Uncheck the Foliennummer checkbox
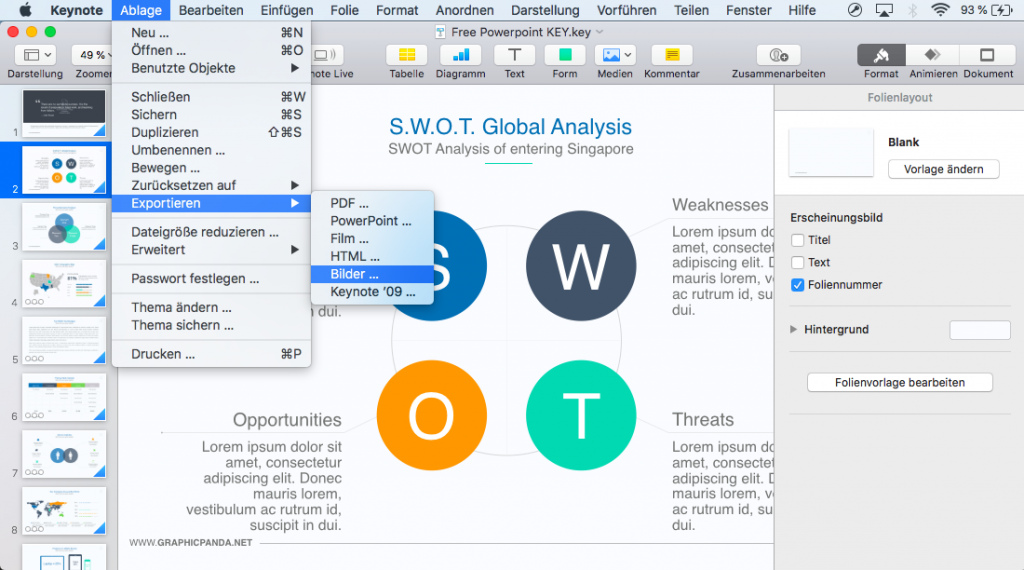This screenshot has width=1024, height=570. point(797,285)
